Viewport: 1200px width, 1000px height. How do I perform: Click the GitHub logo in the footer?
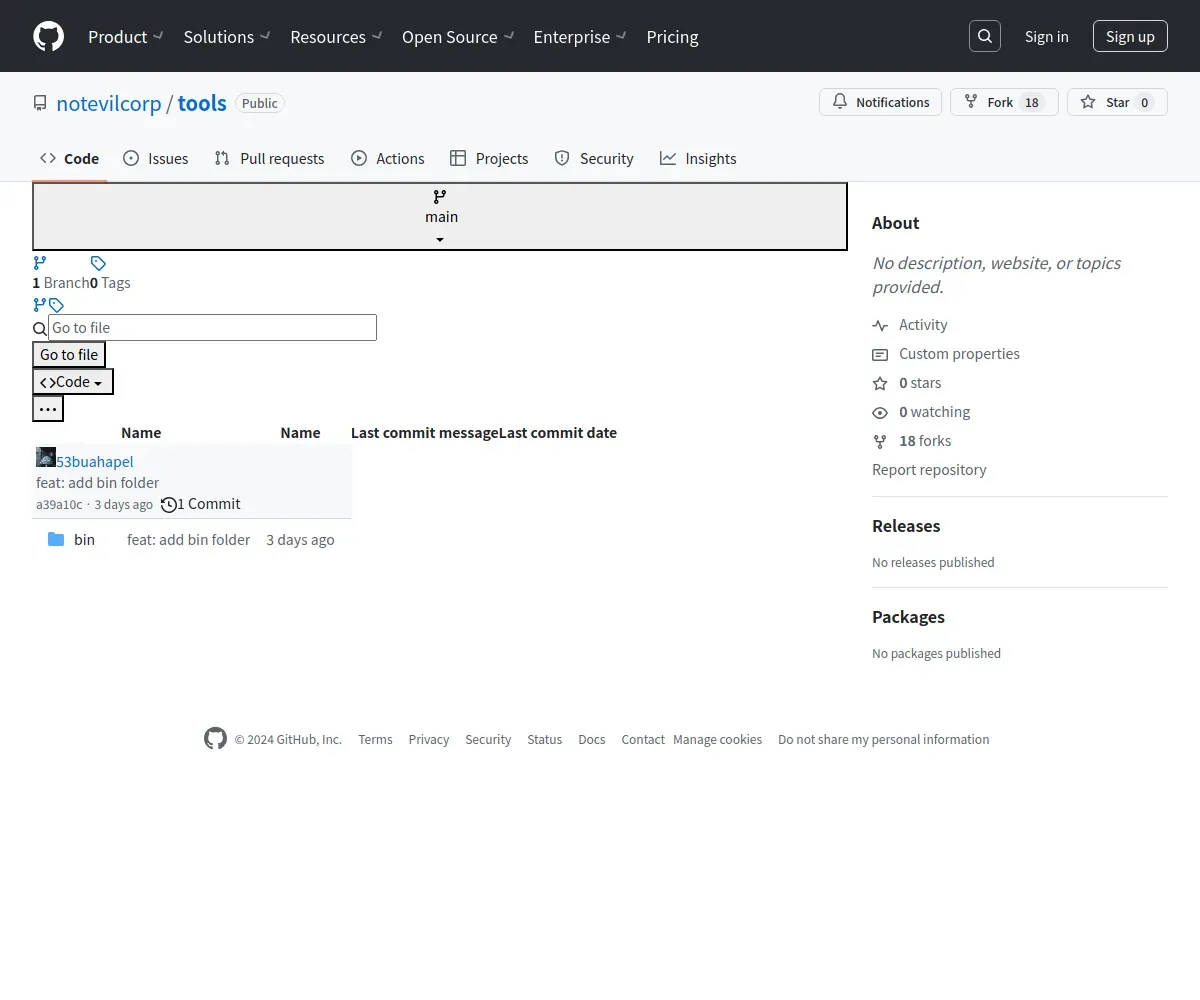point(215,739)
